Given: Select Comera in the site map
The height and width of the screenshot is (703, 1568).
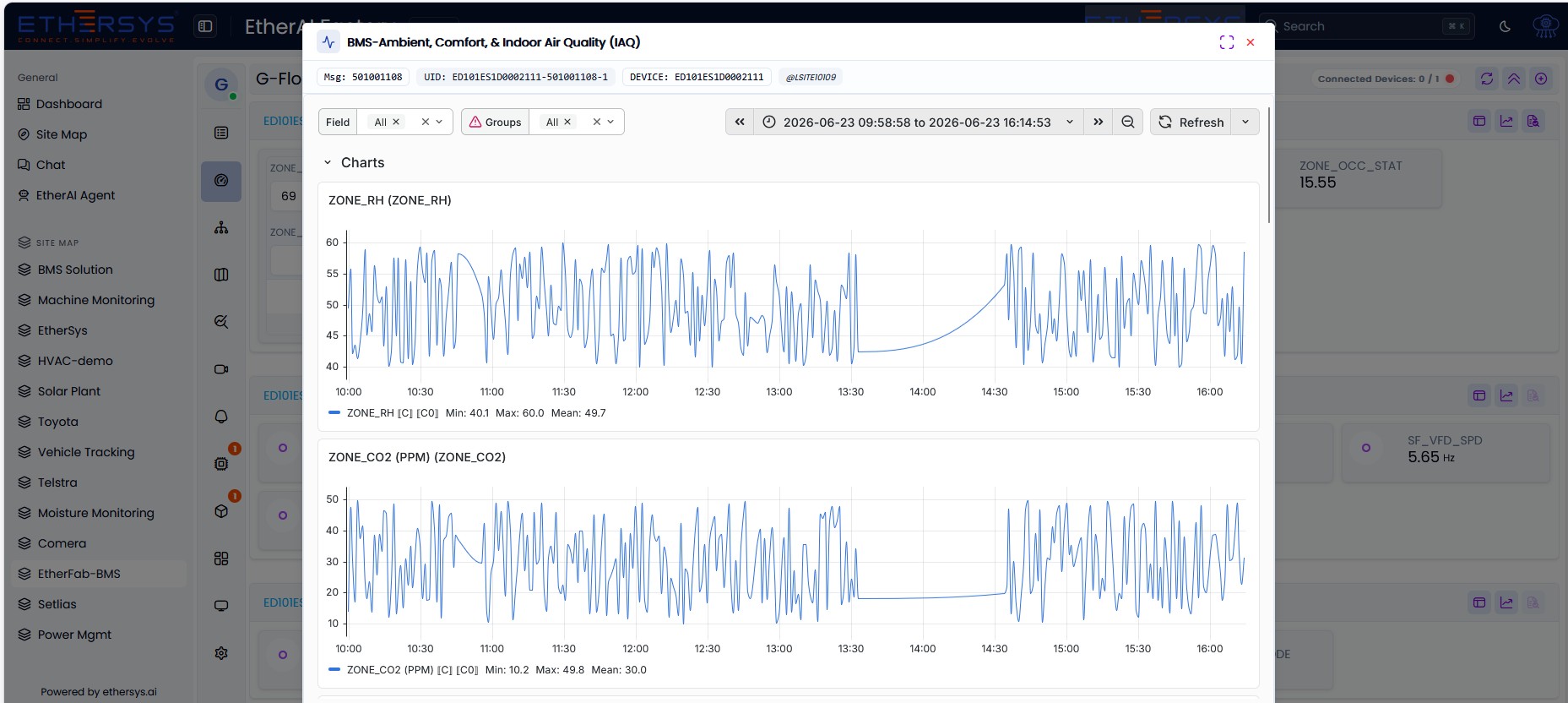Looking at the screenshot, I should point(62,543).
